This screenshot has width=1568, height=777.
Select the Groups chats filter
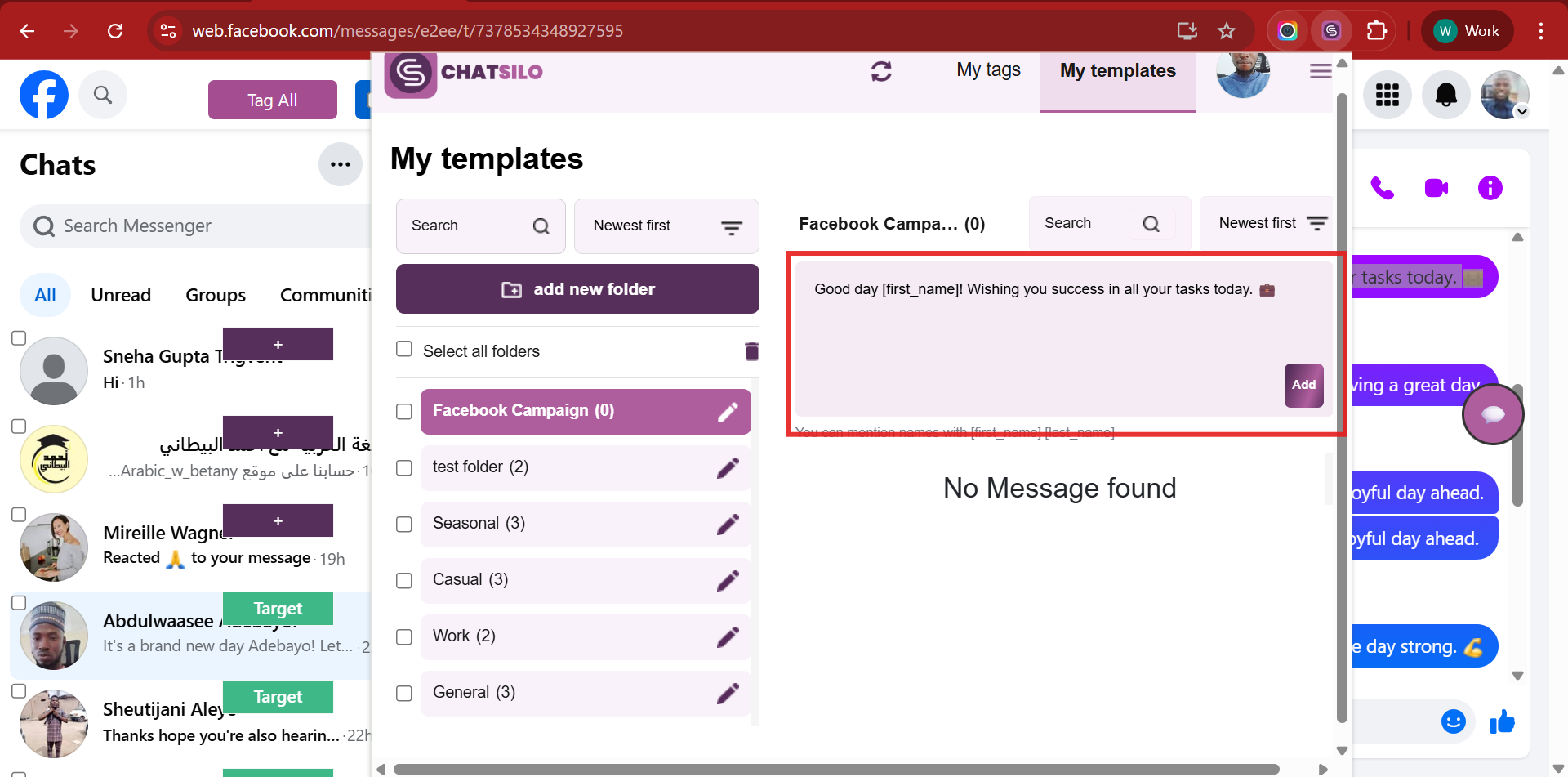(216, 295)
